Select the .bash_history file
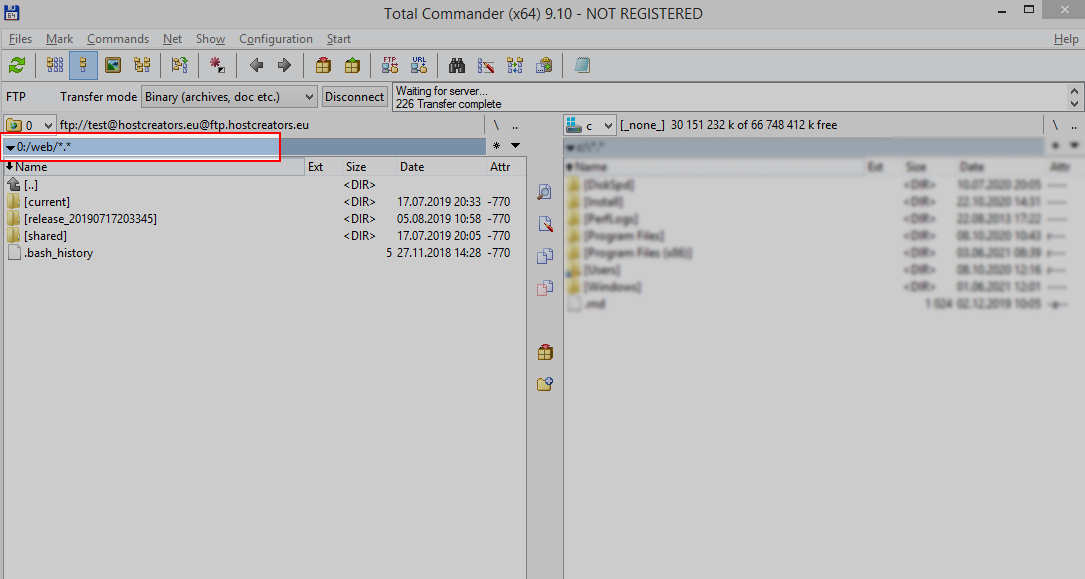 (x=264, y=252)
